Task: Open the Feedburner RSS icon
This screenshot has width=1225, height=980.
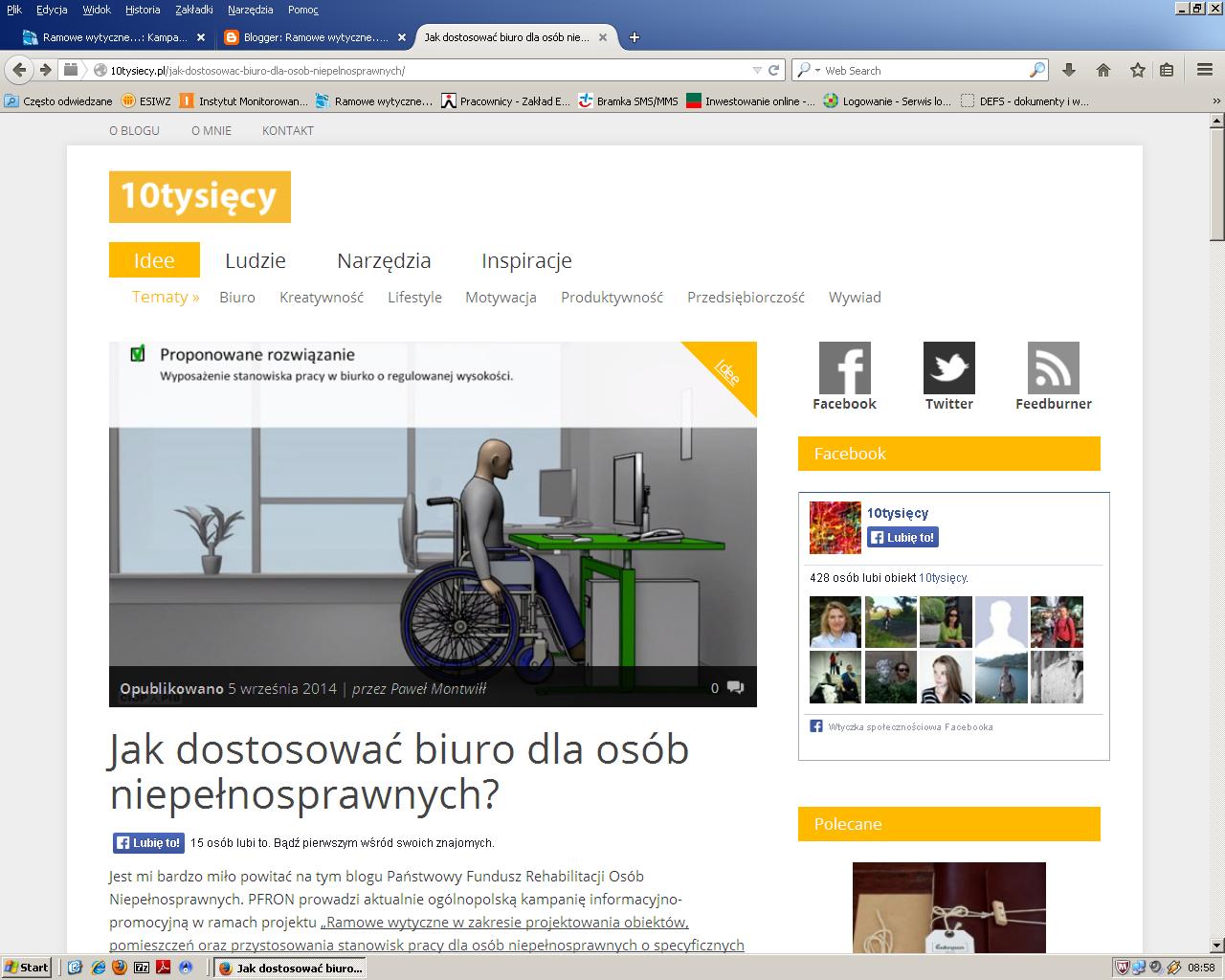Action: click(x=1053, y=367)
